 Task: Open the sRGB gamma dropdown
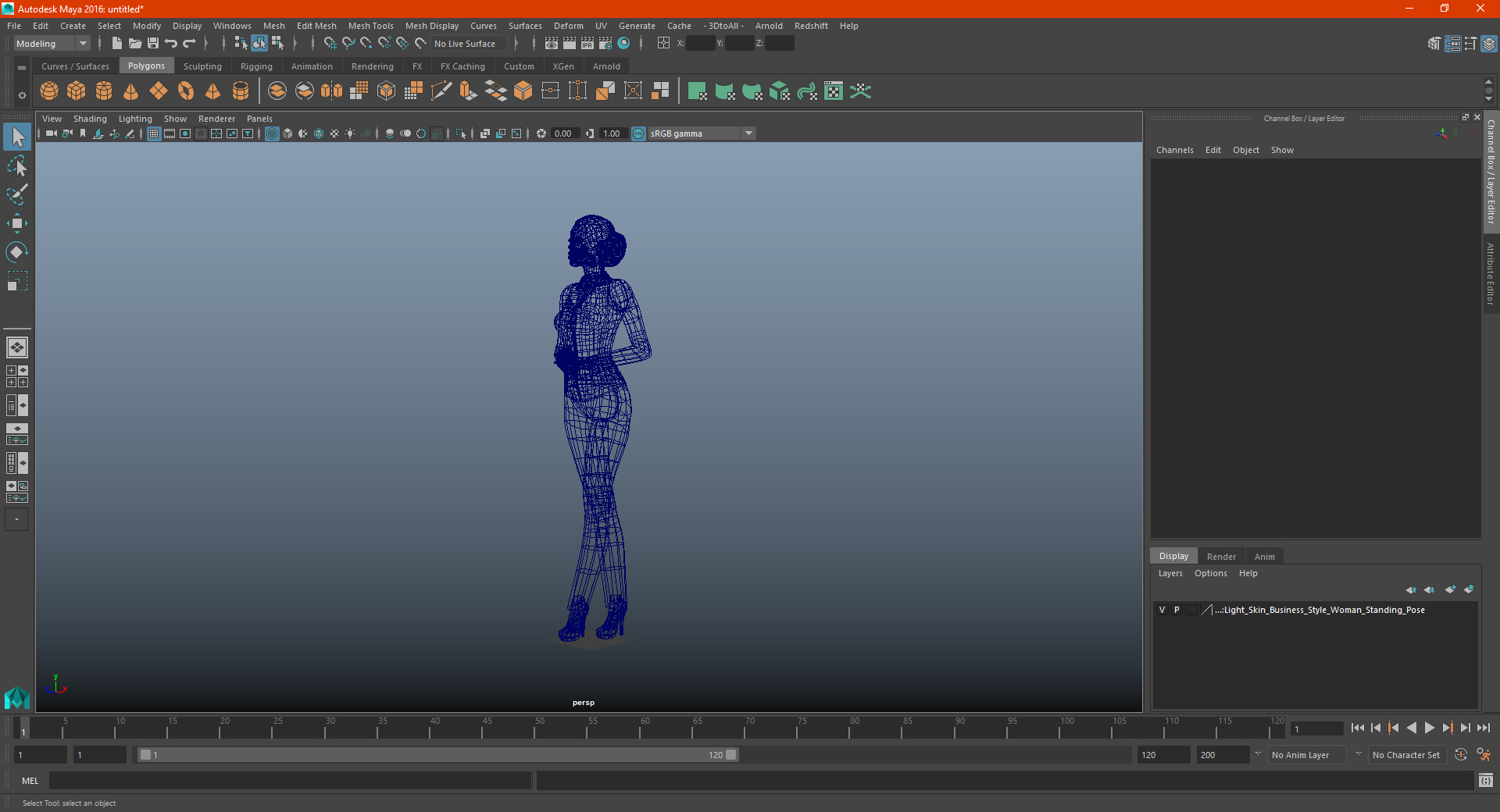click(702, 134)
